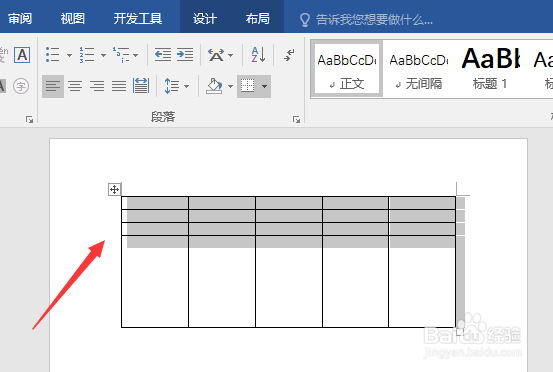Image resolution: width=553 pixels, height=372 pixels.
Task: Open the font group dialog launcher
Action: coord(29,120)
